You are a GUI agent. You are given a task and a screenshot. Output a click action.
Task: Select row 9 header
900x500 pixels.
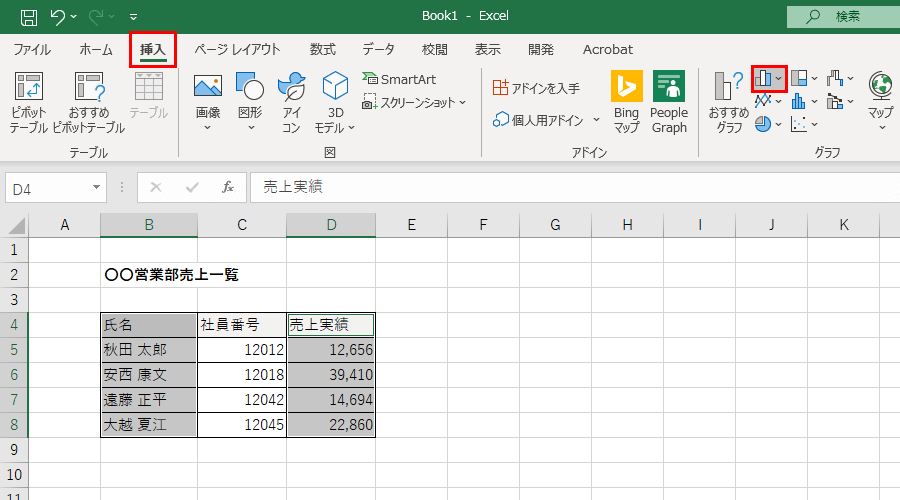[14, 449]
